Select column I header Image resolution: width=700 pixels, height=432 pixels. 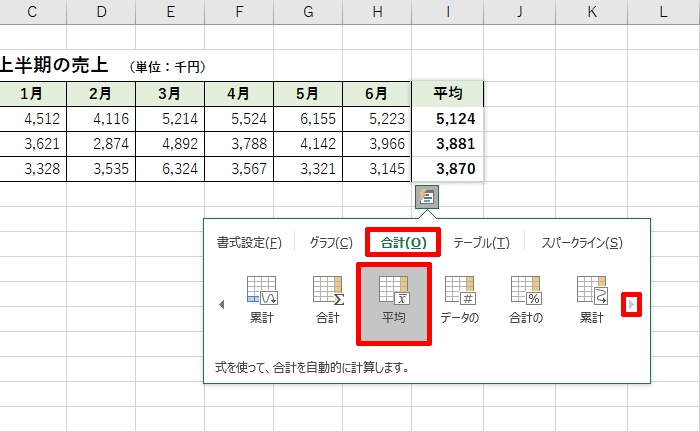click(447, 12)
